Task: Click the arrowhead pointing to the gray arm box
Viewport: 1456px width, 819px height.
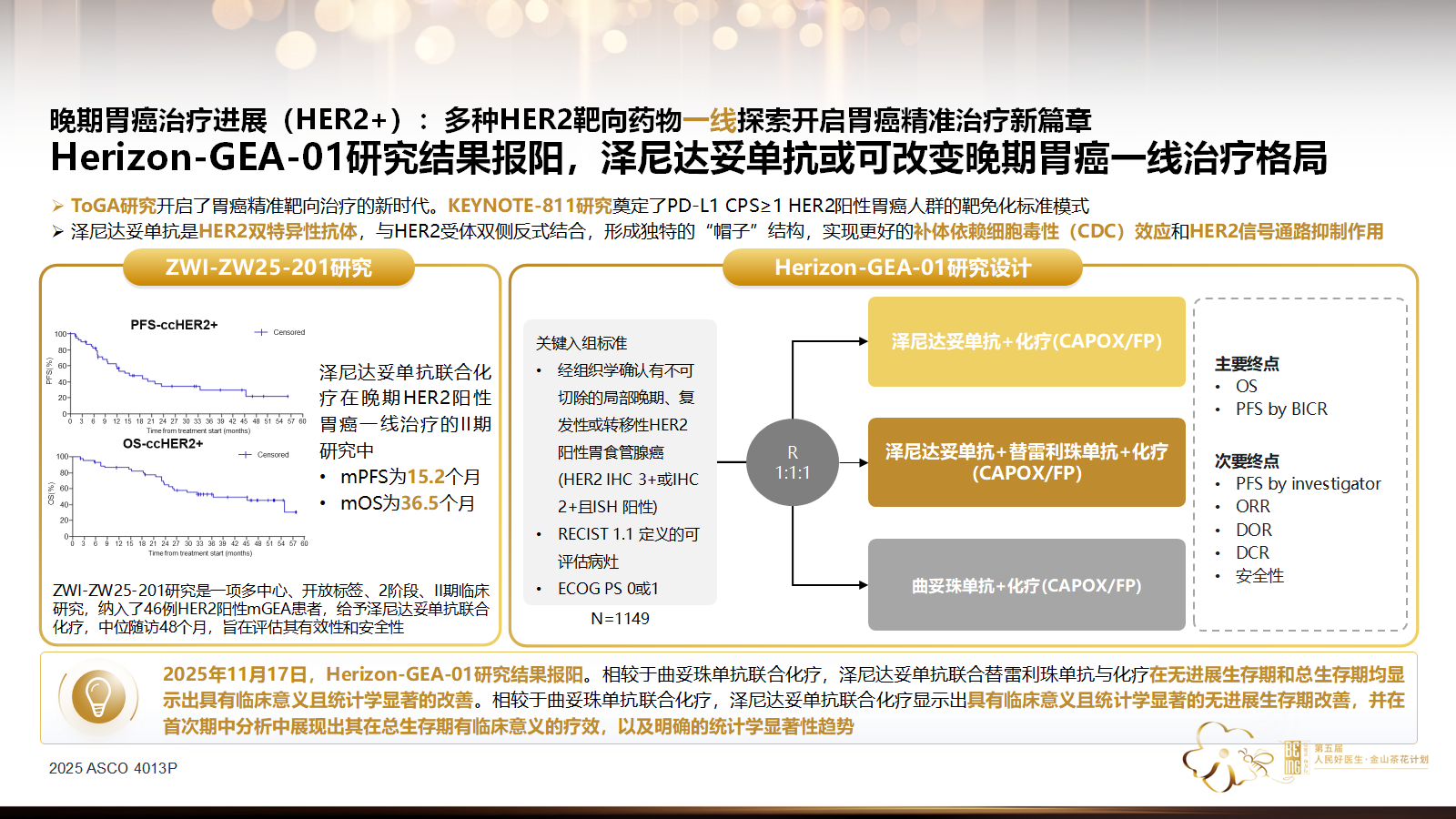Action: click(x=862, y=585)
